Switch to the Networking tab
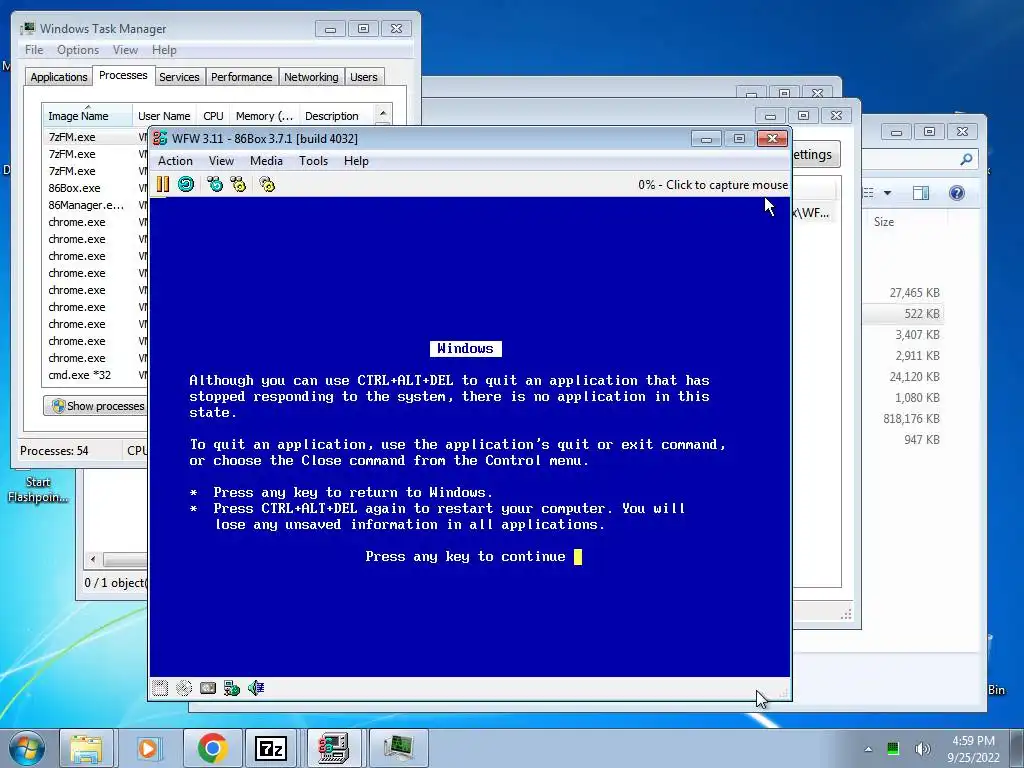The image size is (1024, 768). point(311,77)
